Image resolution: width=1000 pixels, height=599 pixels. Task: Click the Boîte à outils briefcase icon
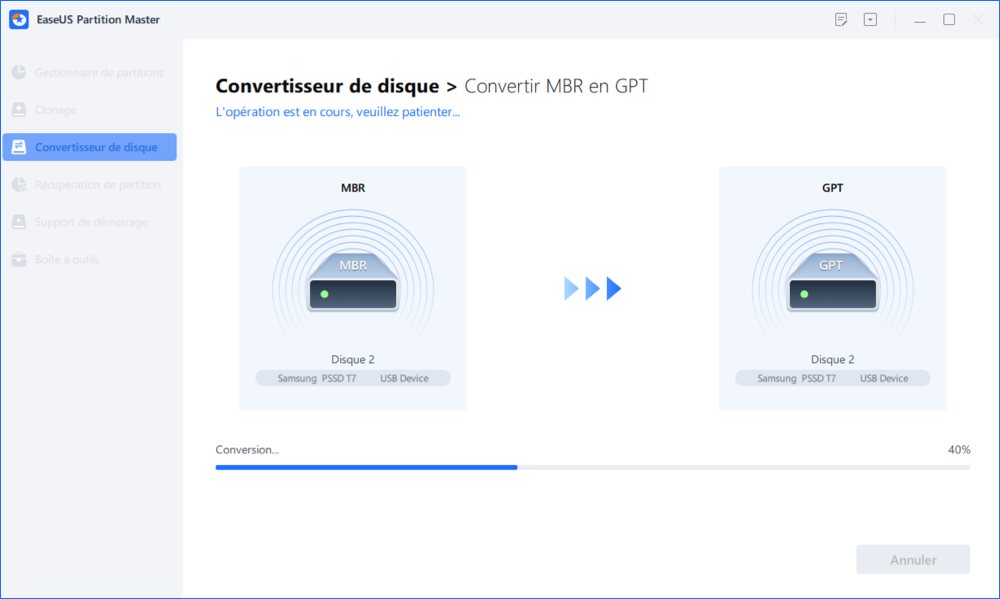click(18, 260)
